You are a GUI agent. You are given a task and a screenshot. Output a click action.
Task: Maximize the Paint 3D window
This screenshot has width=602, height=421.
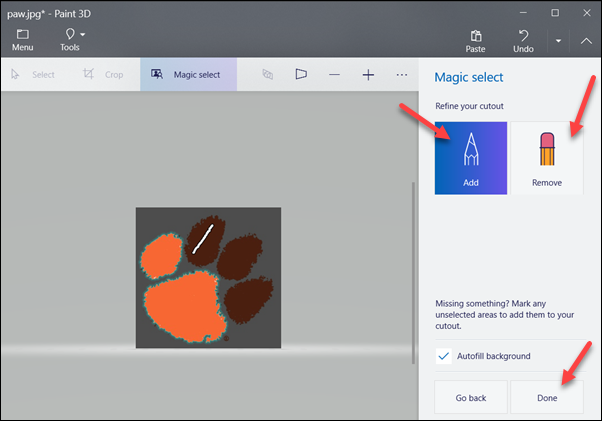tap(555, 13)
